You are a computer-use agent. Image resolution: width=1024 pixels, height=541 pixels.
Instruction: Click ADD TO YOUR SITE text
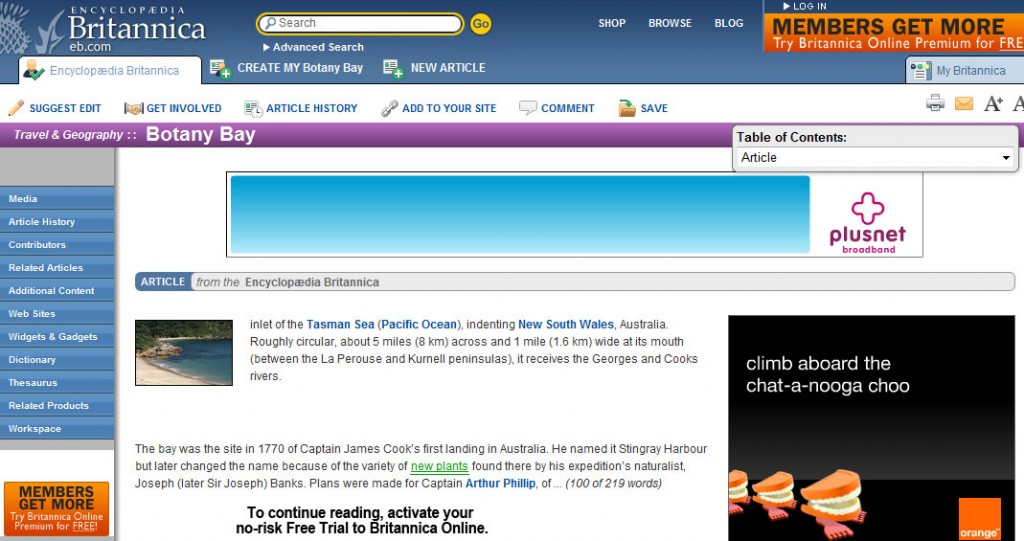(x=449, y=108)
